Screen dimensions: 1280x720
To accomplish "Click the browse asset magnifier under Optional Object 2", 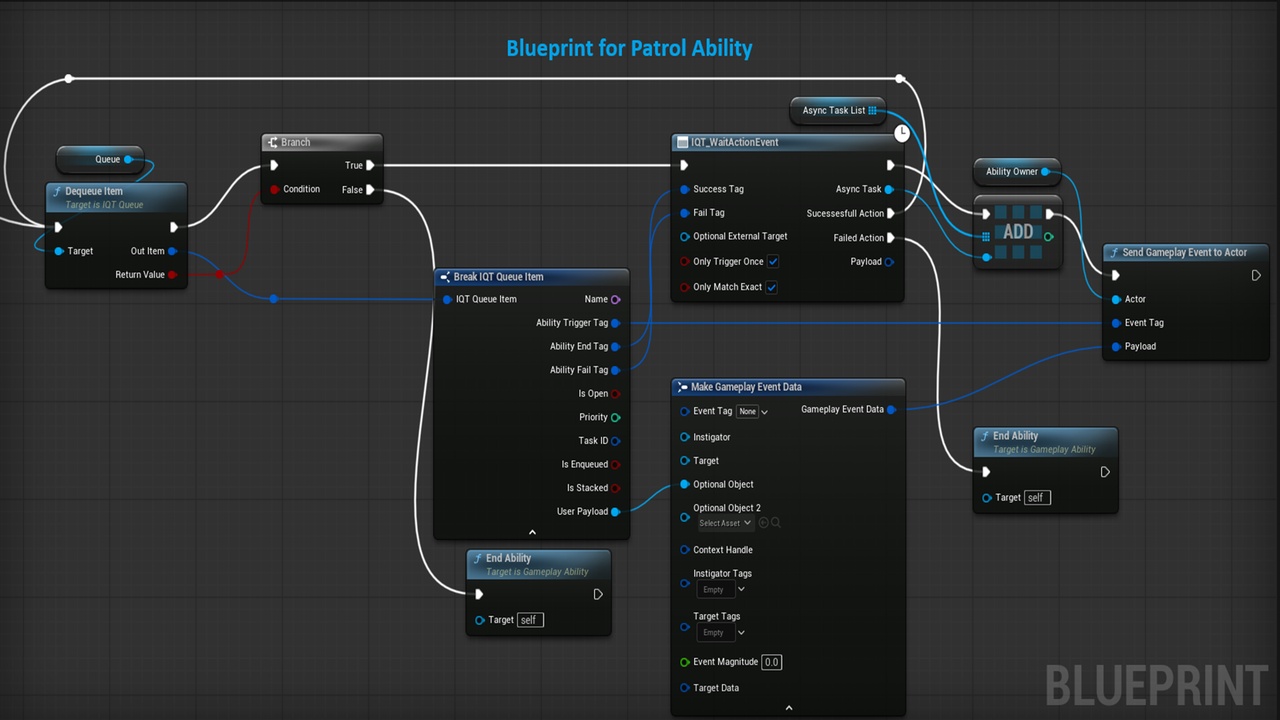I will tap(775, 523).
